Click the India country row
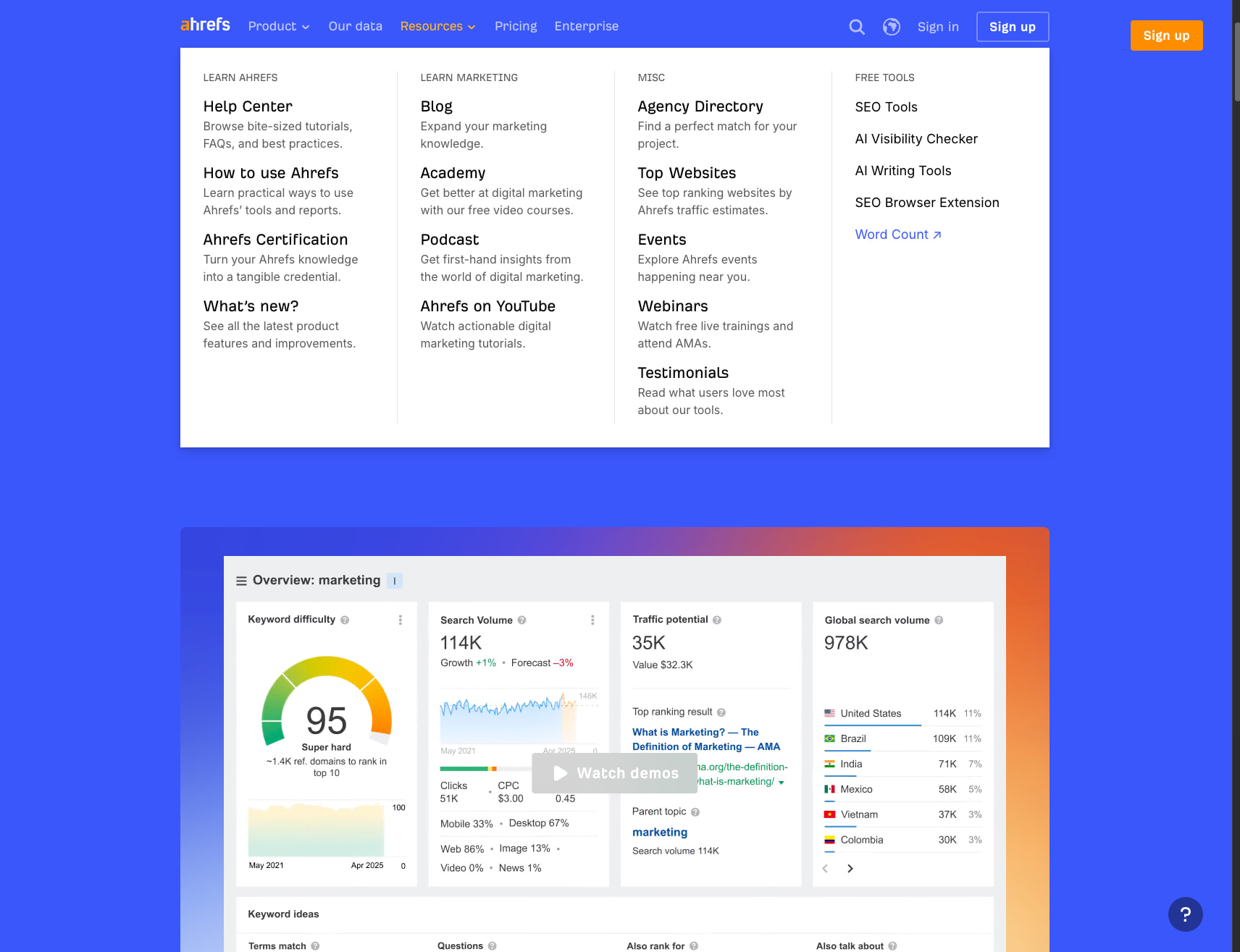Viewport: 1240px width, 952px height. click(x=903, y=764)
